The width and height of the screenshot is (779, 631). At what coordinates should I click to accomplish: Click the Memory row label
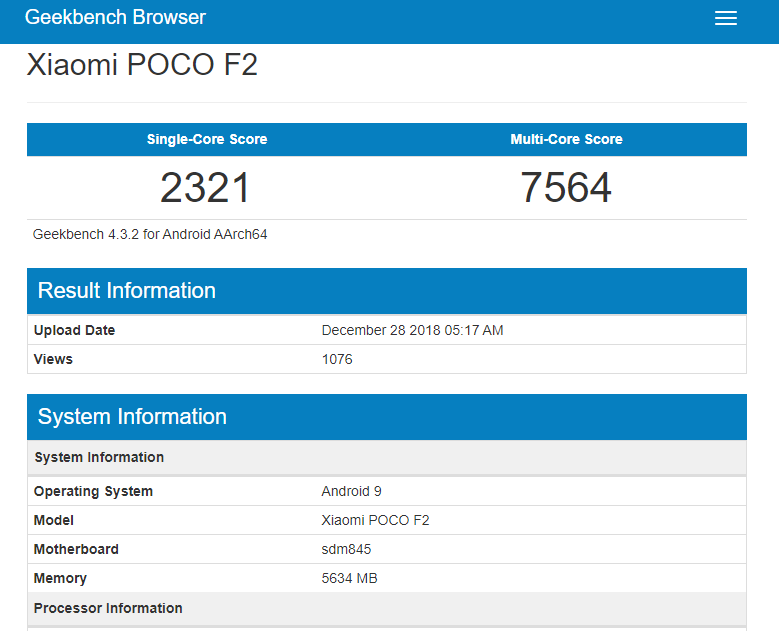pyautogui.click(x=60, y=578)
